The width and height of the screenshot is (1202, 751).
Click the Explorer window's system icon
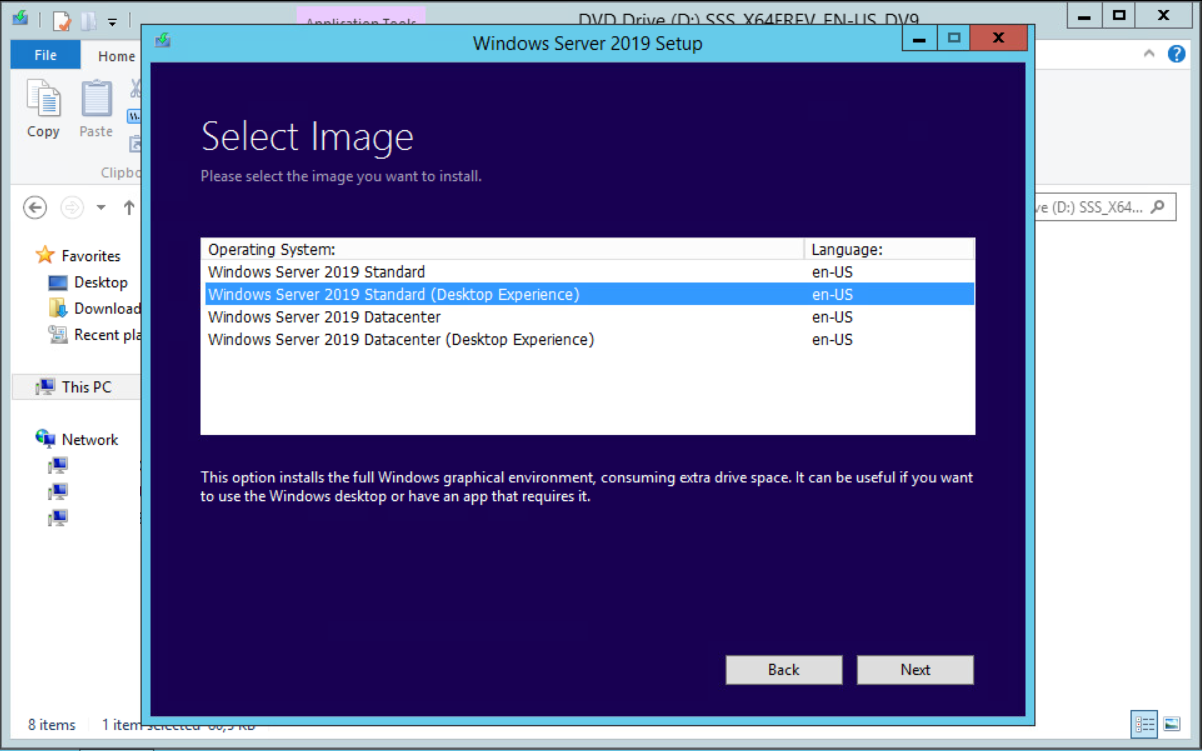(x=20, y=19)
